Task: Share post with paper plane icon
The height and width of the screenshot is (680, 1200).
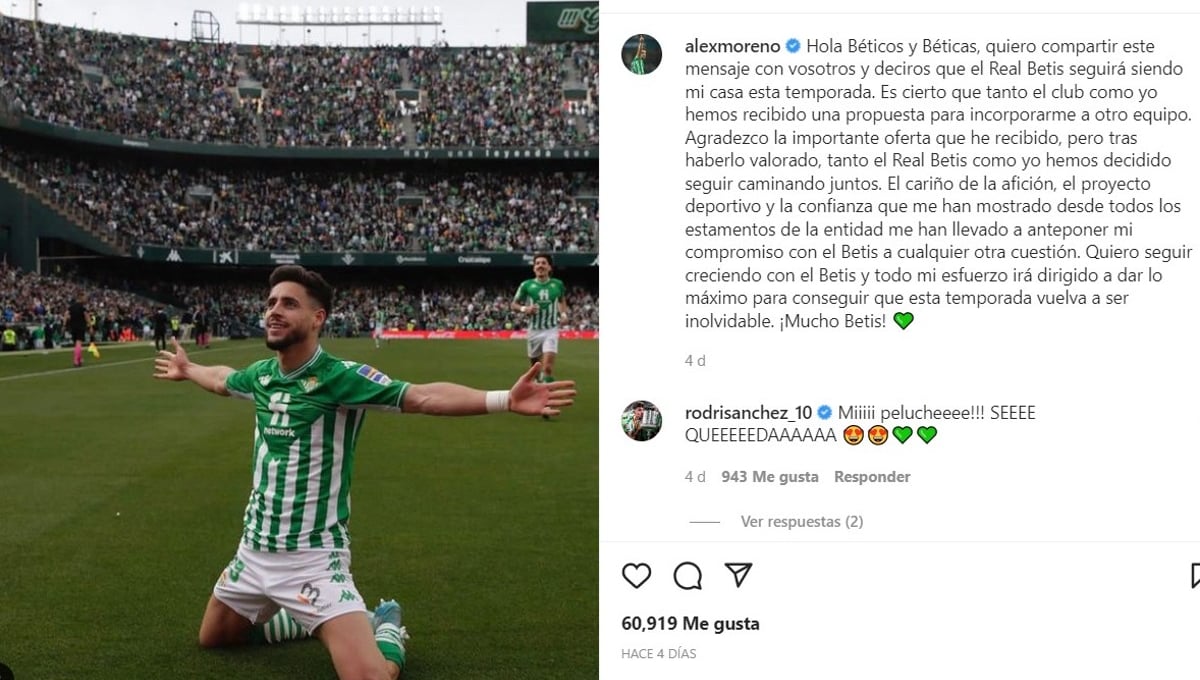Action: (x=738, y=576)
